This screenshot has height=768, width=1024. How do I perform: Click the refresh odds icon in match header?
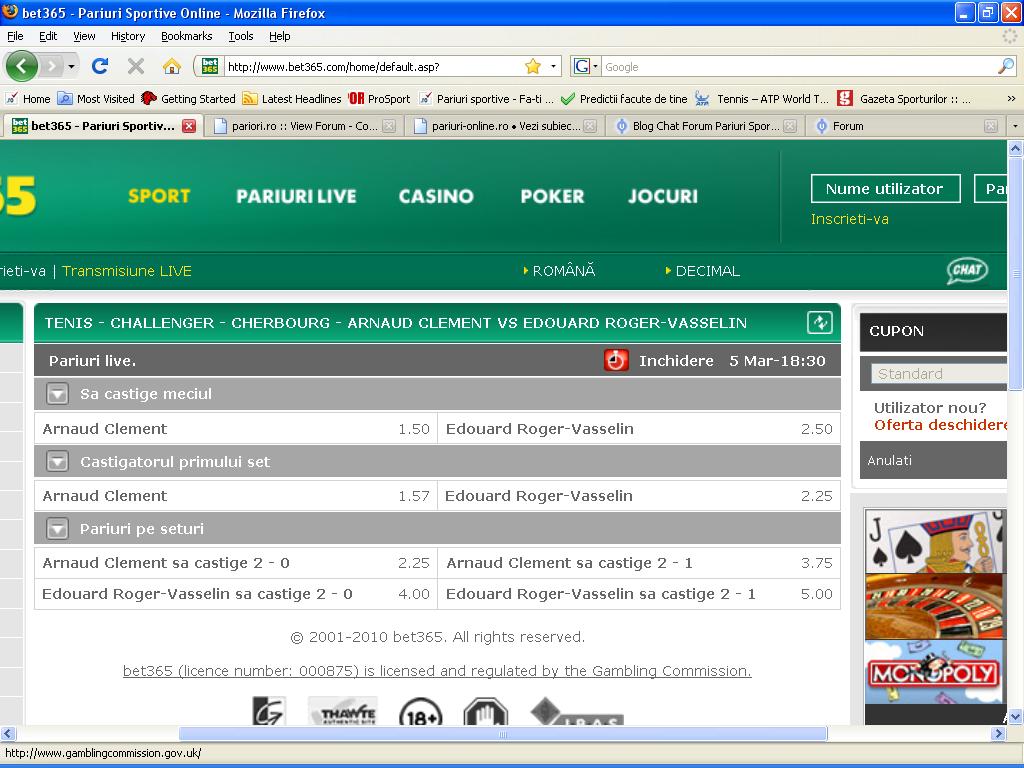(x=820, y=323)
